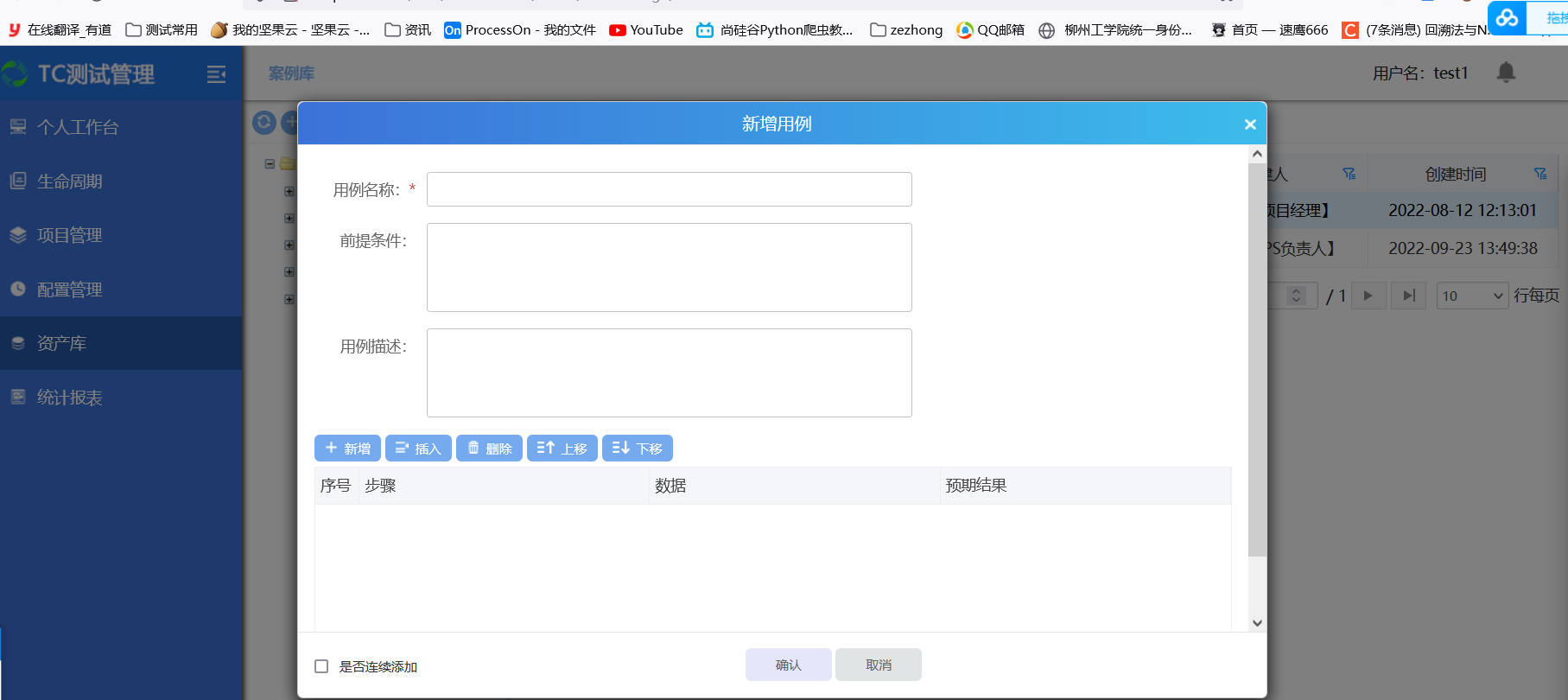Filter the 创建时间 column
Viewport: 1568px width, 700px height.
pyautogui.click(x=1540, y=175)
